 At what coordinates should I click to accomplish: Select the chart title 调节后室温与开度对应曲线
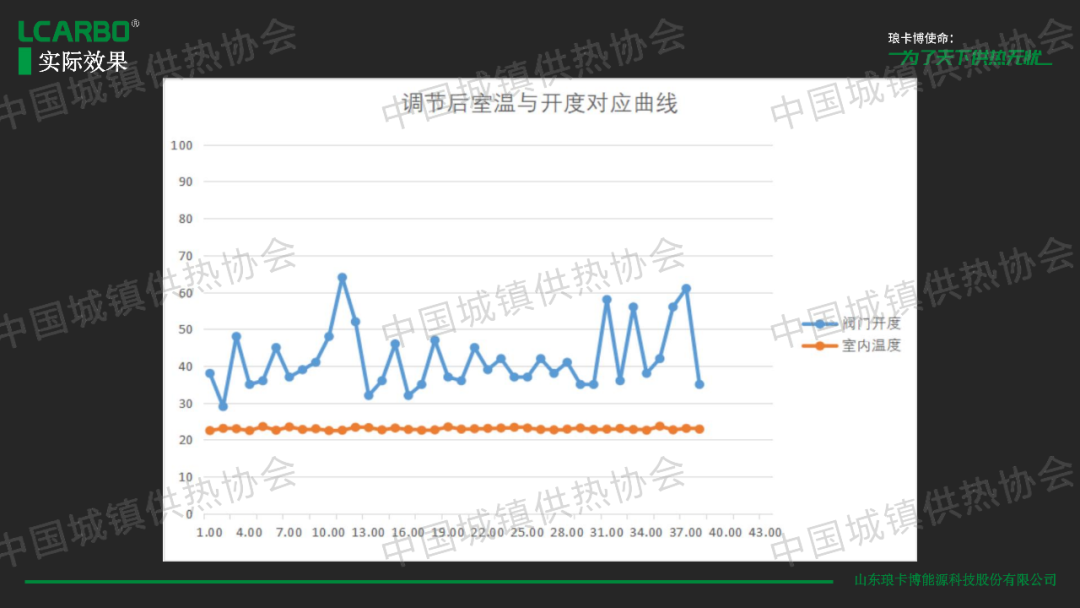tap(539, 103)
